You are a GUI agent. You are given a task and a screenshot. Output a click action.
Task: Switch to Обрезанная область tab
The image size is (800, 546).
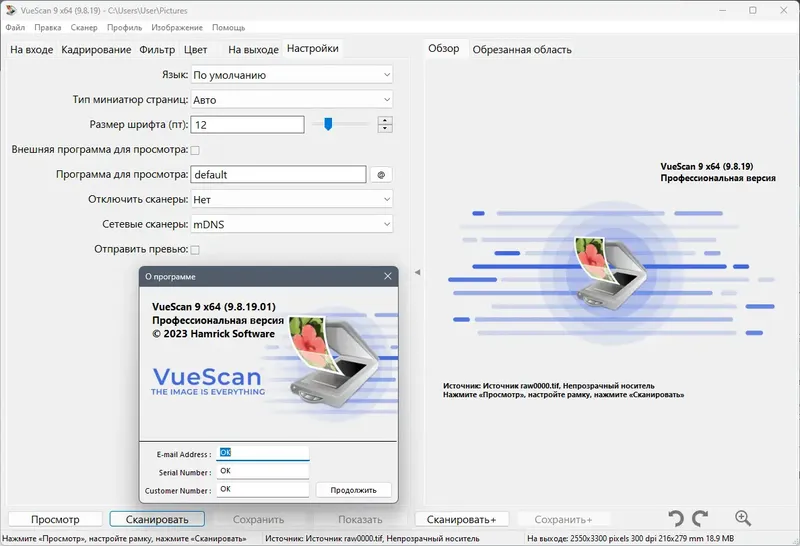(522, 49)
